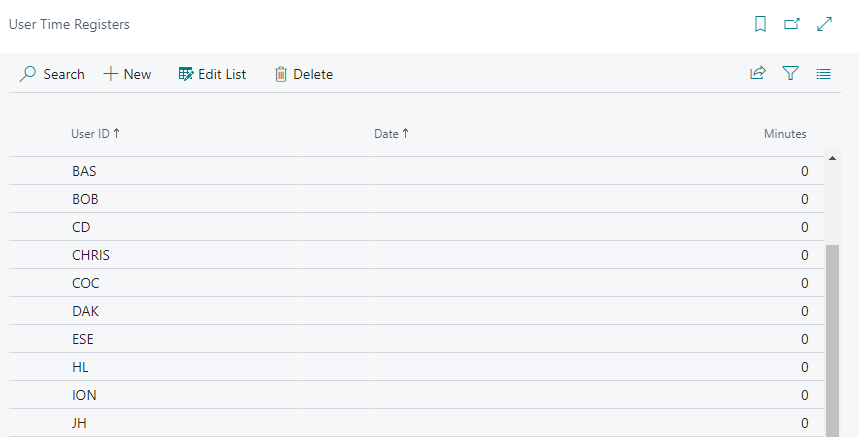The width and height of the screenshot is (859, 437).
Task: Toggle the filter pane funnel icon
Action: tap(791, 73)
